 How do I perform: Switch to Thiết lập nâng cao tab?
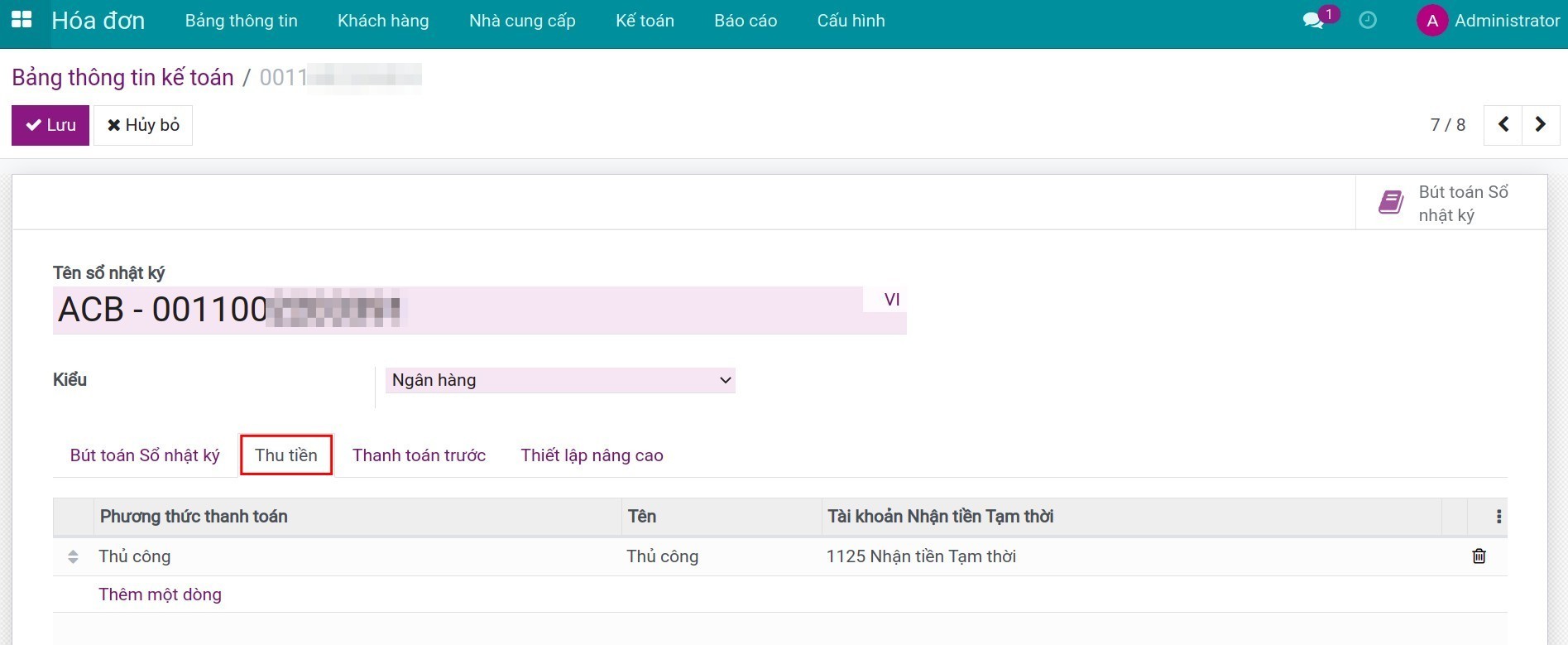pos(592,455)
